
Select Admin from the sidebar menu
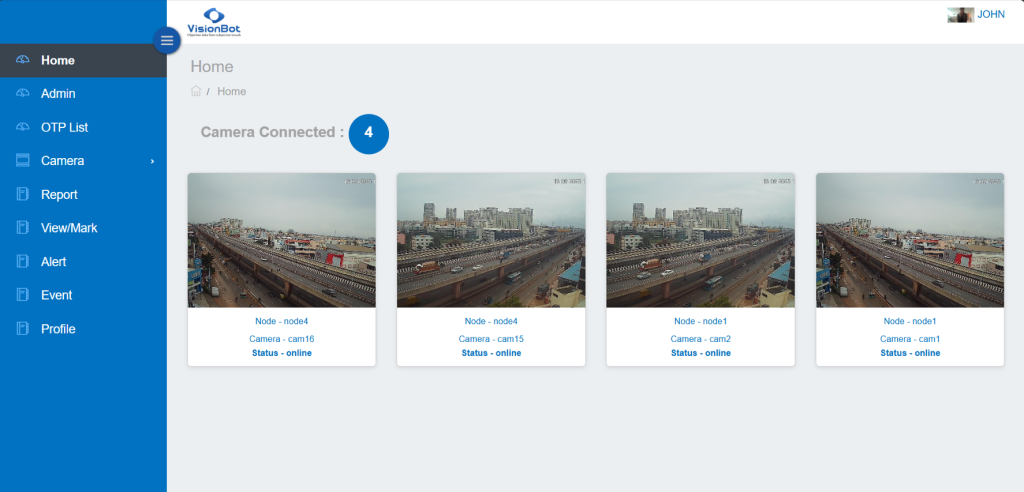click(x=58, y=94)
